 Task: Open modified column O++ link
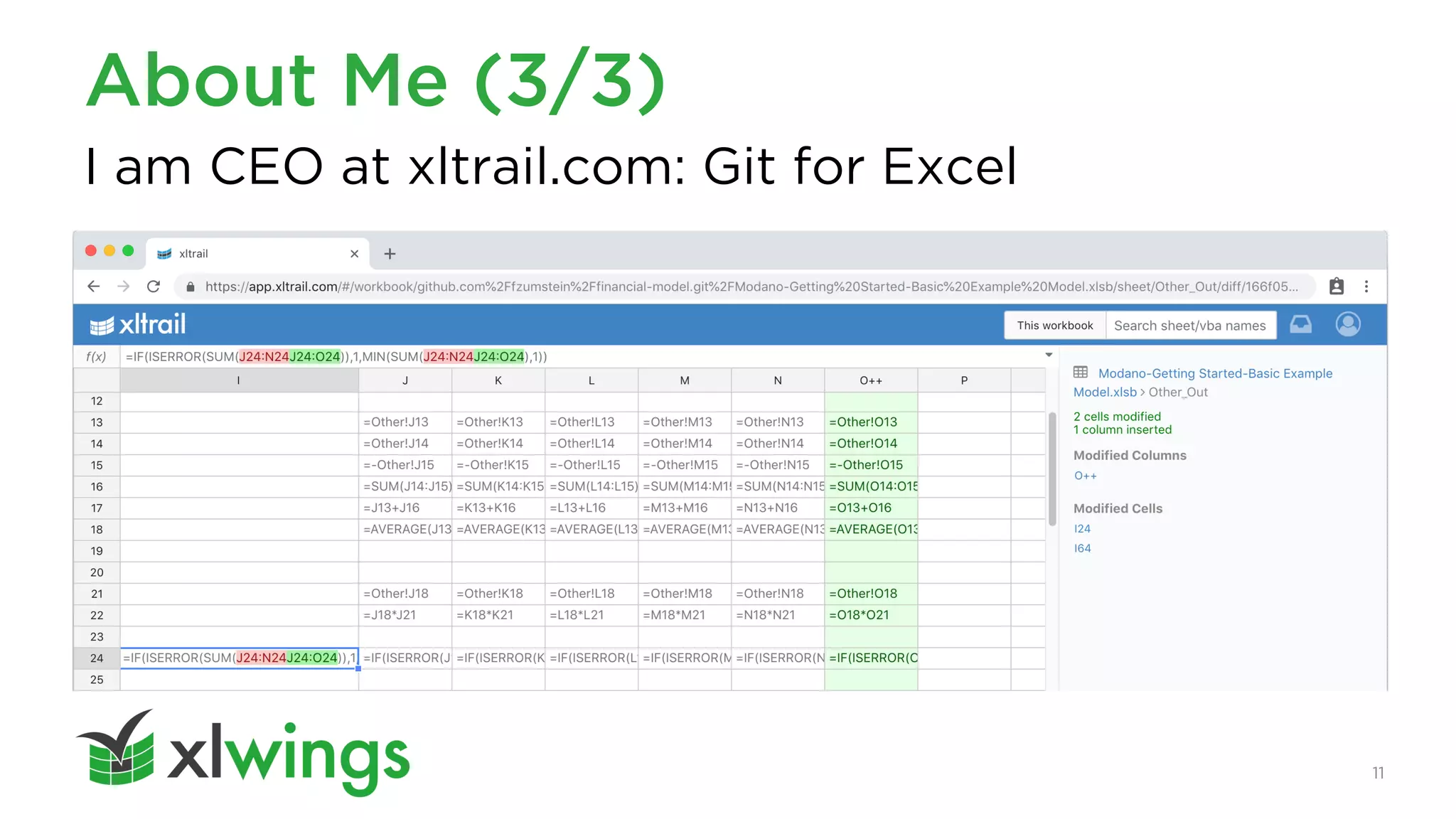(x=1086, y=476)
